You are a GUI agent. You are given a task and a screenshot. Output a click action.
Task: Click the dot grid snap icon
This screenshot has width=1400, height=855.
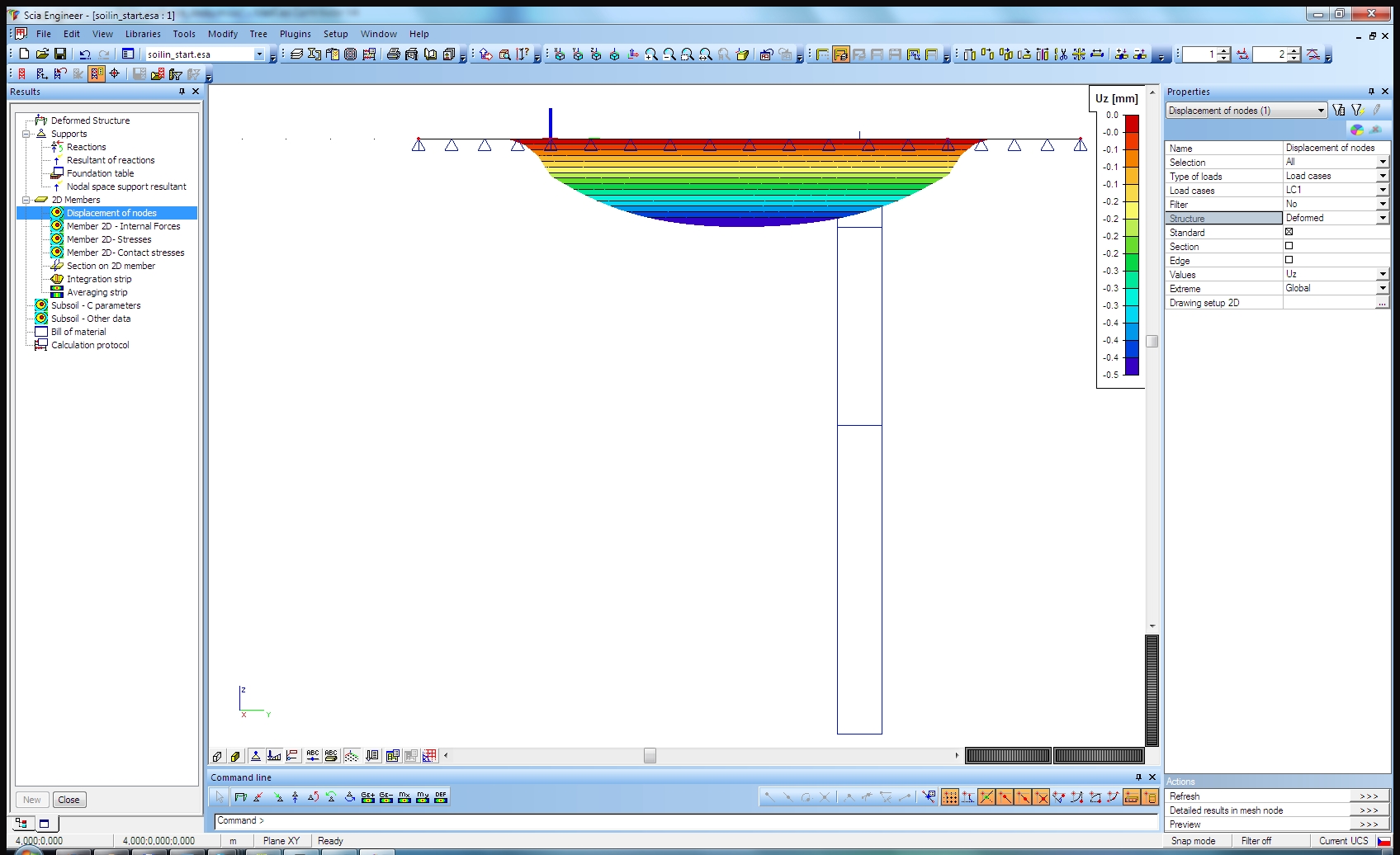click(949, 797)
